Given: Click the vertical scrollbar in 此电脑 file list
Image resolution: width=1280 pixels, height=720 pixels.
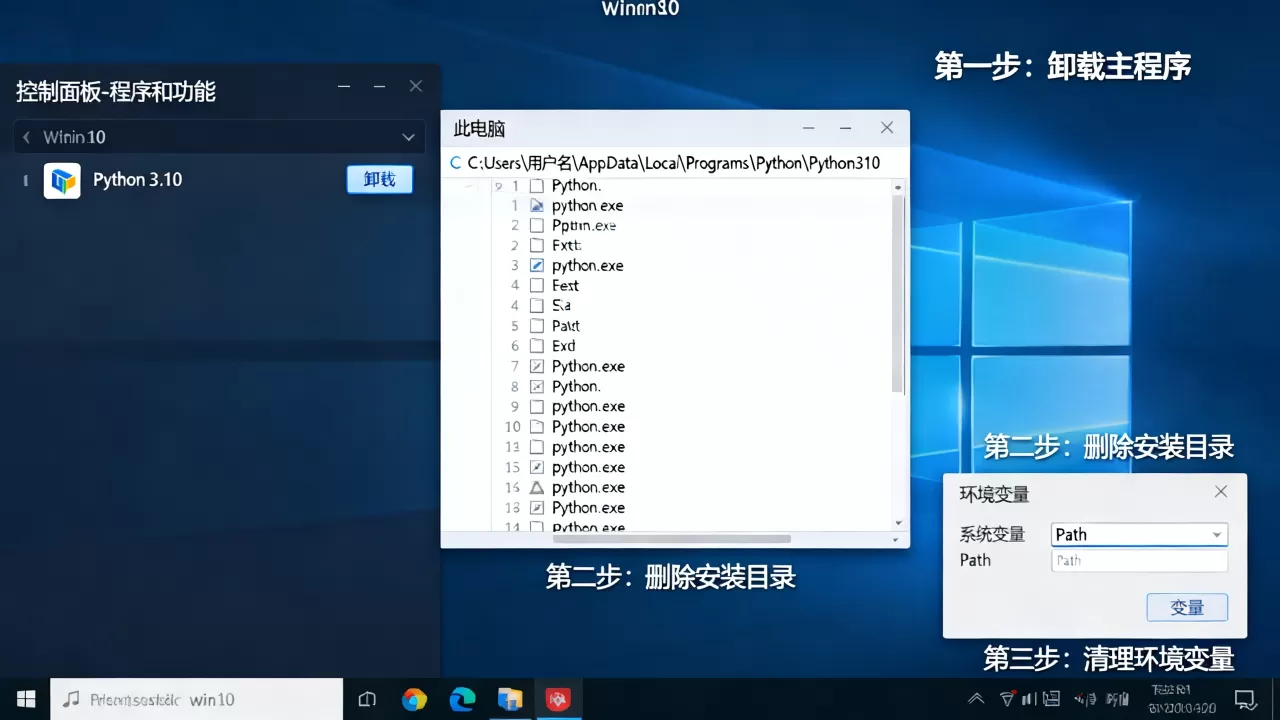Looking at the screenshot, I should click(x=898, y=294).
